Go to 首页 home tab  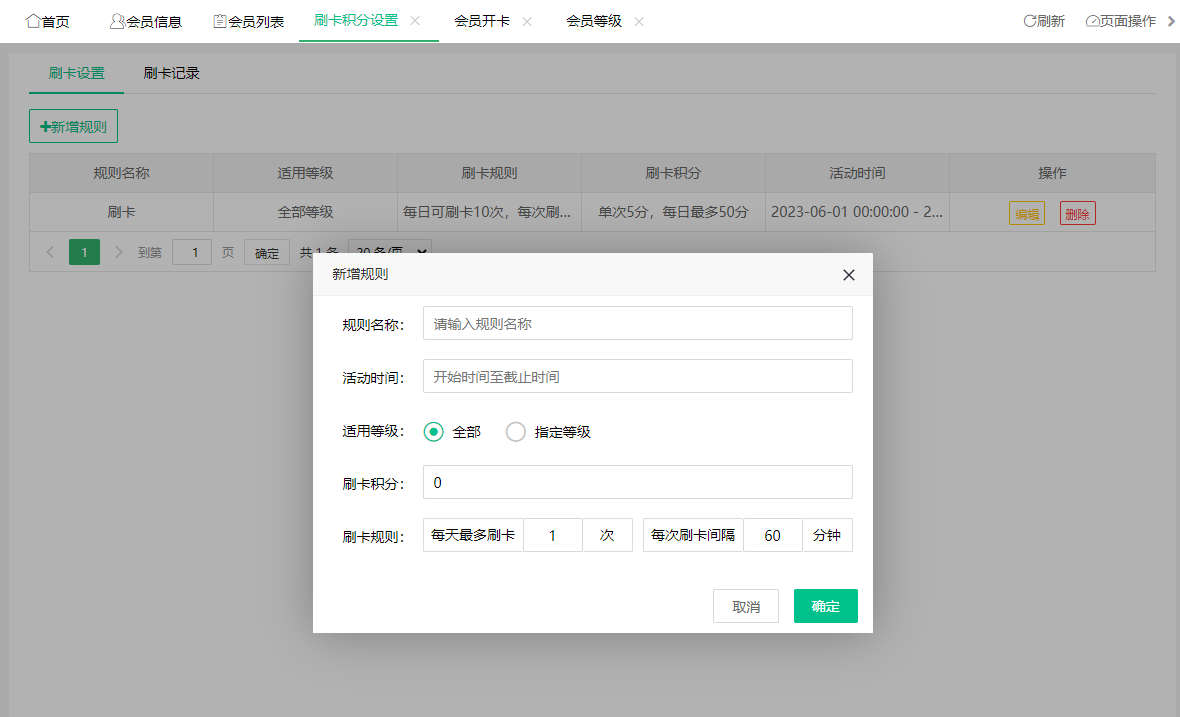coord(48,21)
